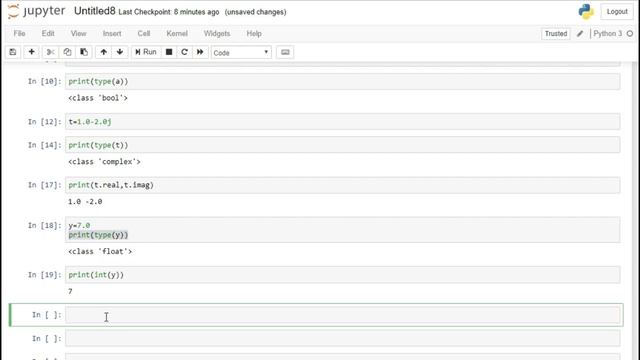Save the notebook with the floppy icon
This screenshot has width=640, height=360.
(x=13, y=52)
